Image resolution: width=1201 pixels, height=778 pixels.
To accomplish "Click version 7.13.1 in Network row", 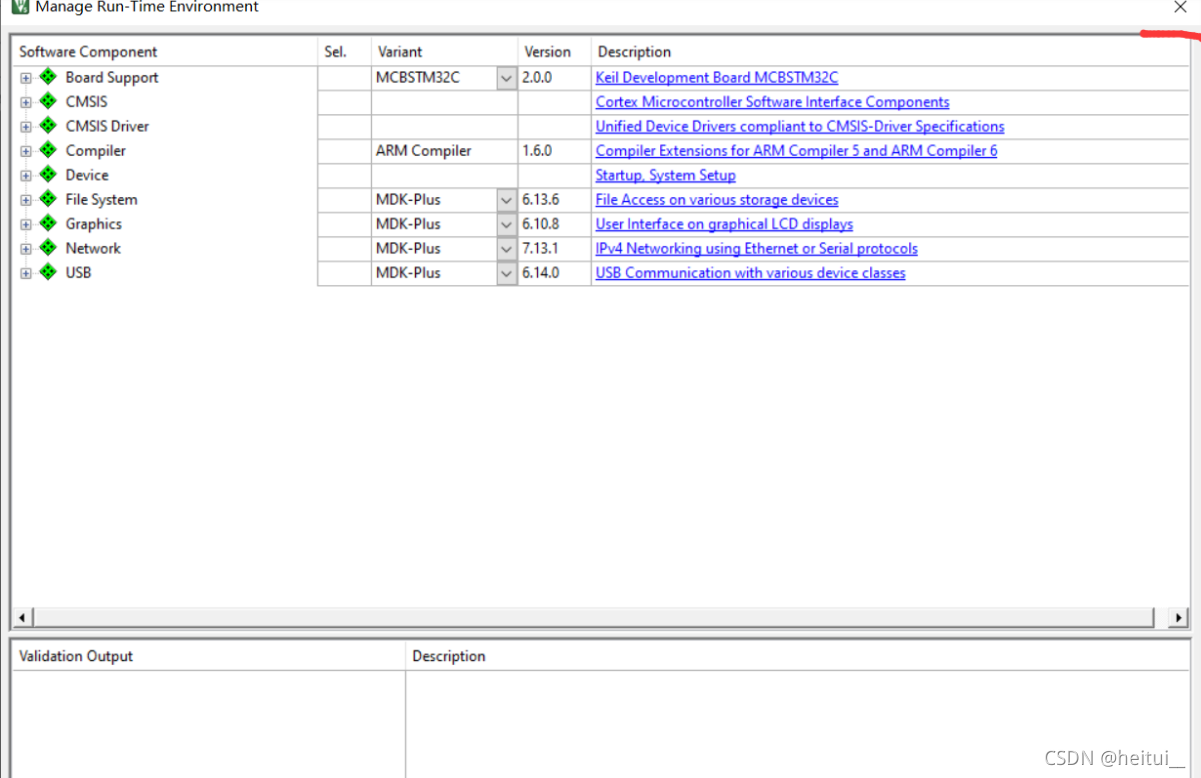I will point(541,248).
